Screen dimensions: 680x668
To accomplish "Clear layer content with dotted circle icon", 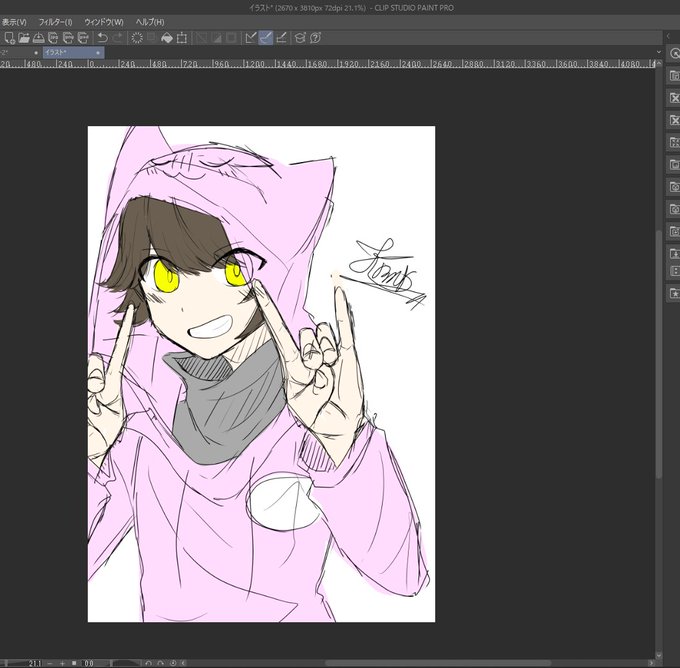I will pyautogui.click(x=137, y=38).
